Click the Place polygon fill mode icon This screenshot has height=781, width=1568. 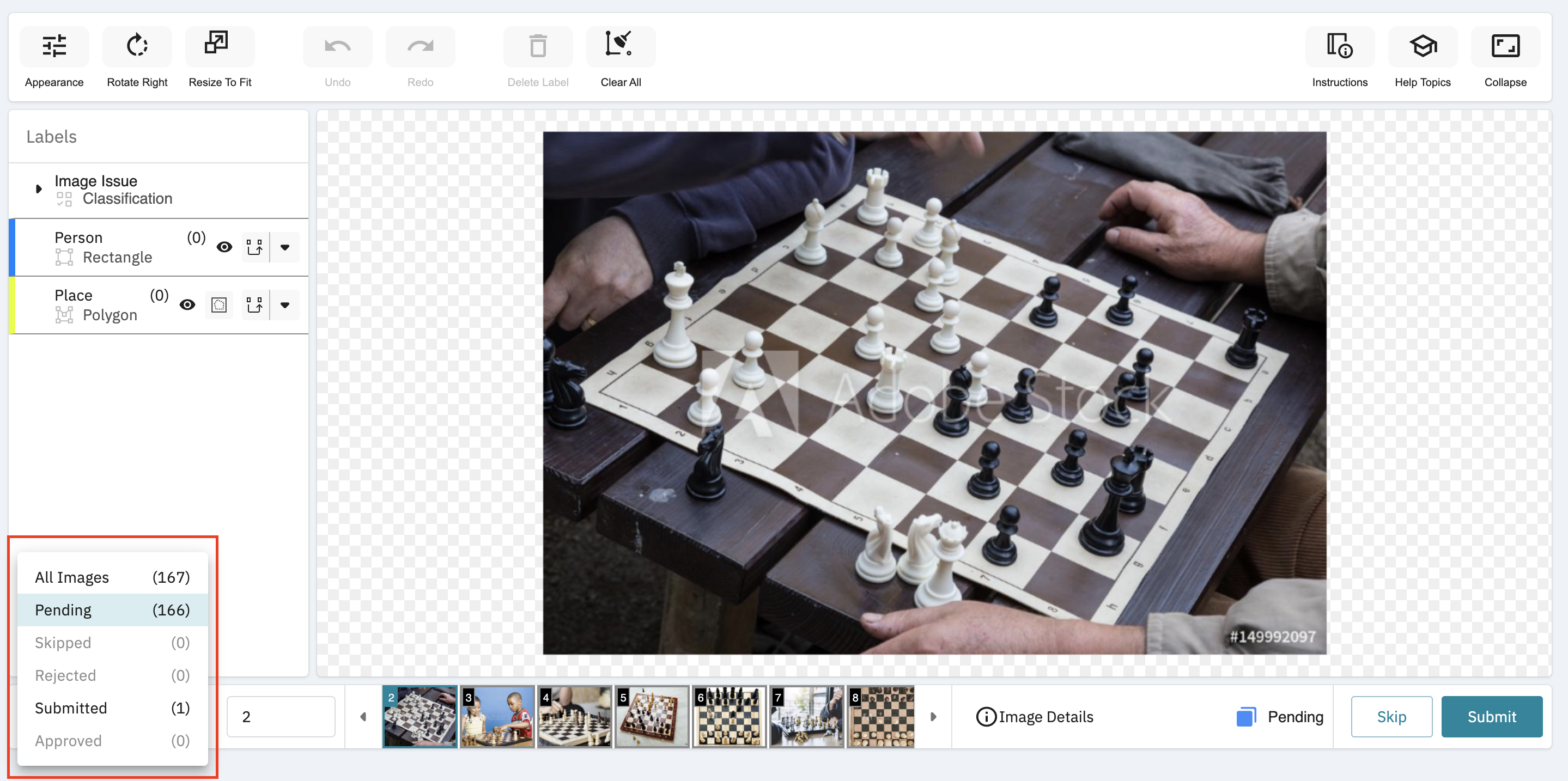[219, 305]
